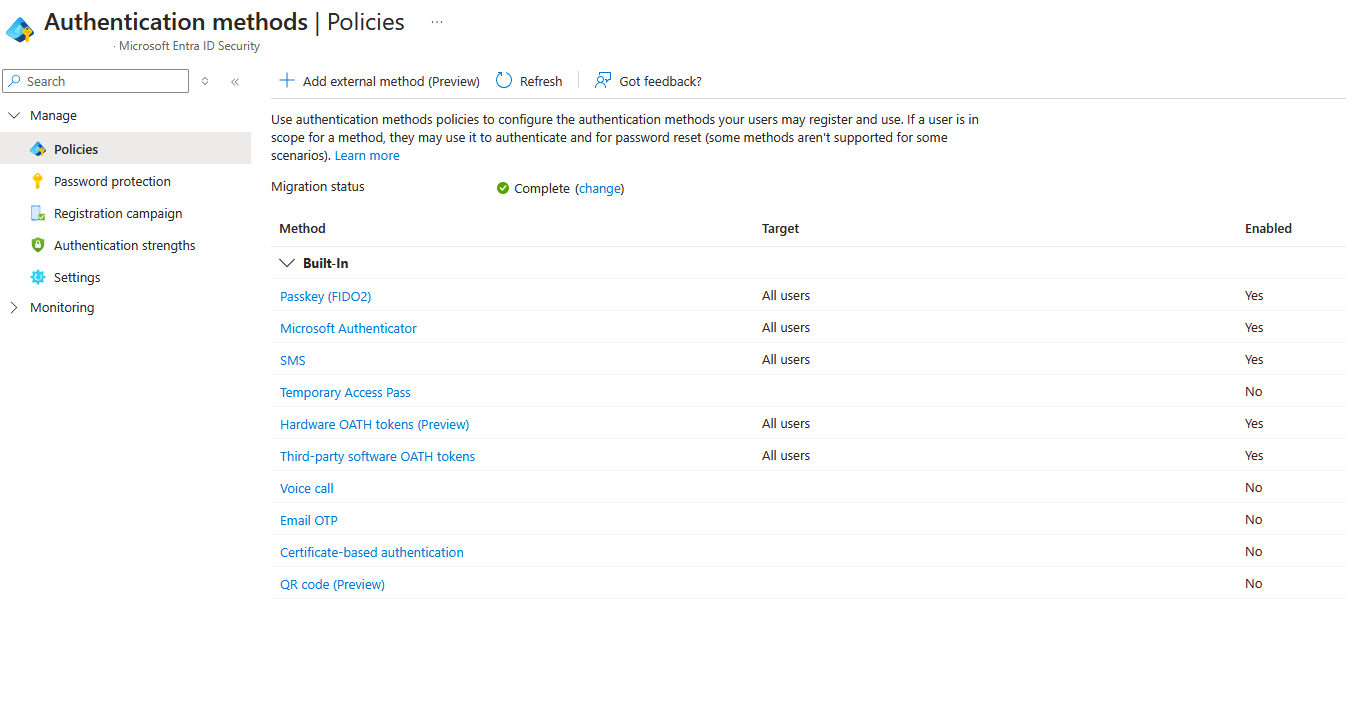The height and width of the screenshot is (702, 1346).
Task: Open the Microsoft Authenticator method policy
Action: click(348, 327)
